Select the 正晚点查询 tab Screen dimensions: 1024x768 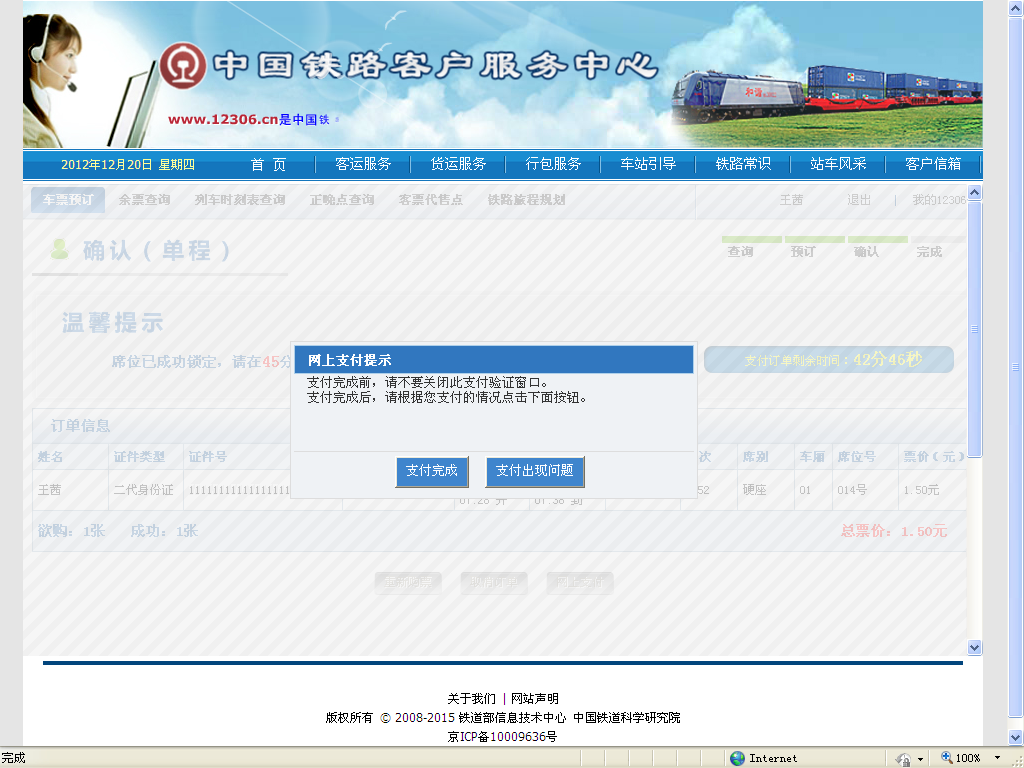click(x=342, y=200)
